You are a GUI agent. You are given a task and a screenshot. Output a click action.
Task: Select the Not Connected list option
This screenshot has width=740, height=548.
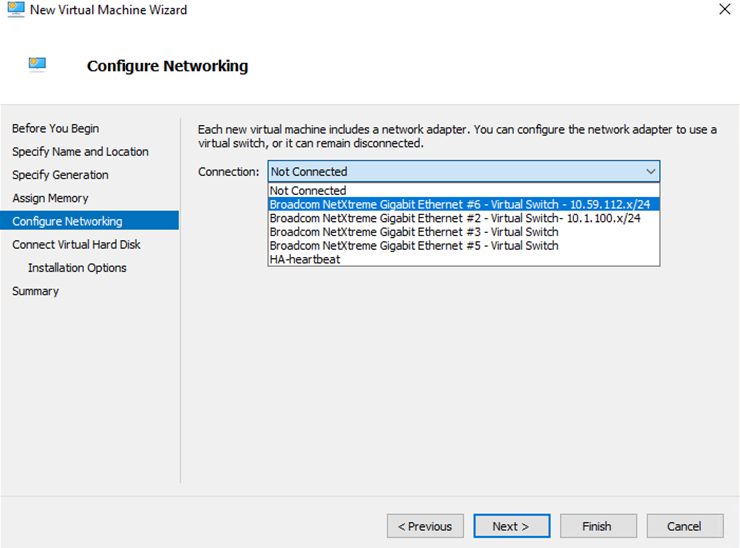[x=309, y=191]
